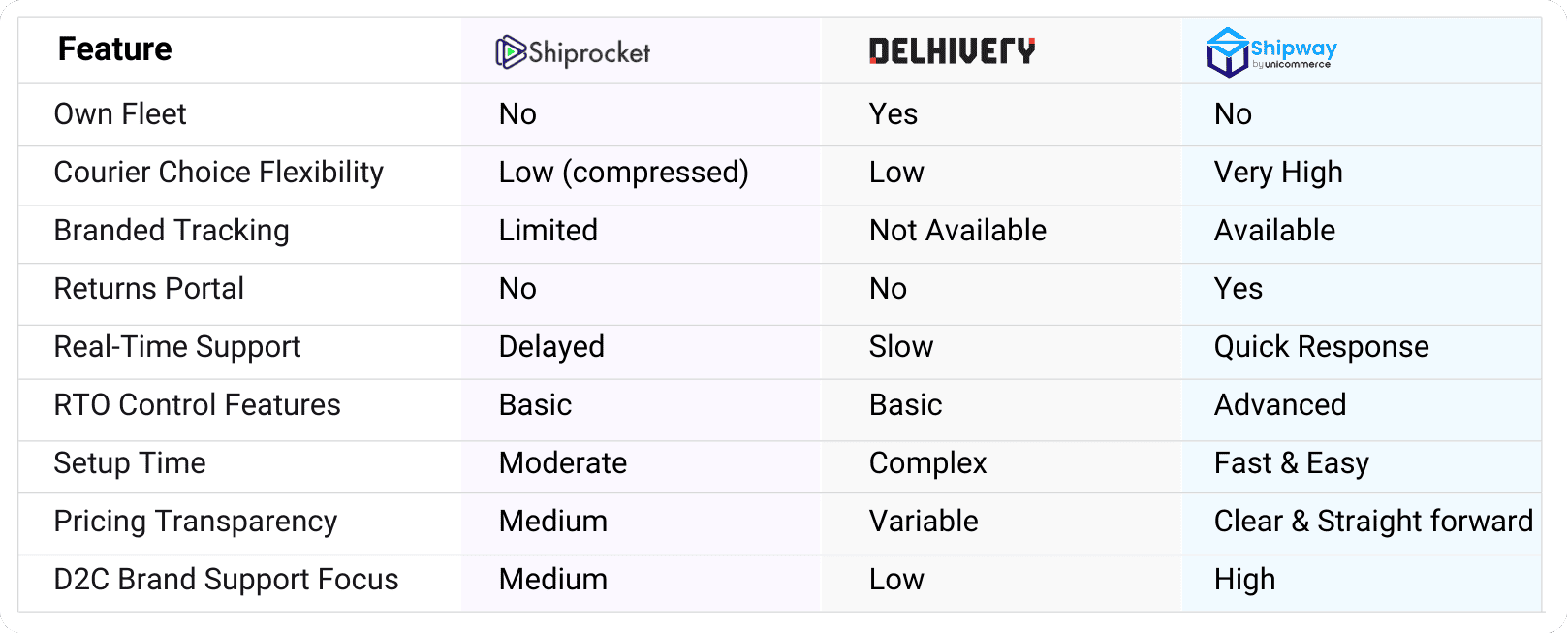Click the Courier Choice Flexibility row label
This screenshot has width=1568, height=634.
219,173
